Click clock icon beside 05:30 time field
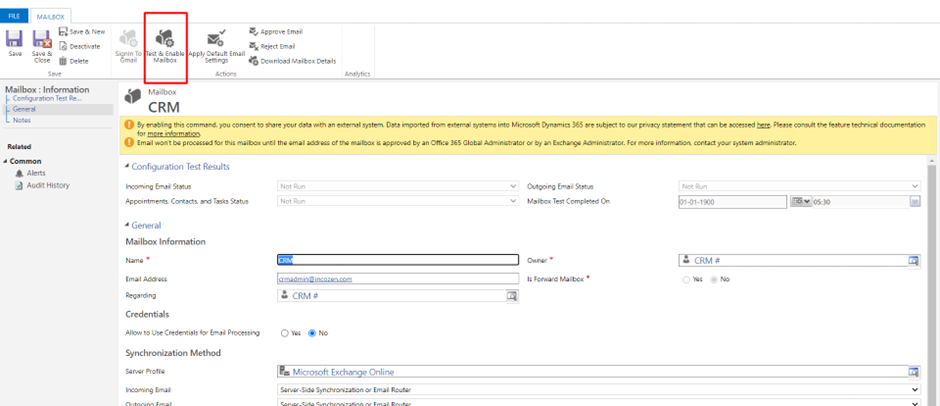This screenshot has height=406, width=940. [915, 202]
